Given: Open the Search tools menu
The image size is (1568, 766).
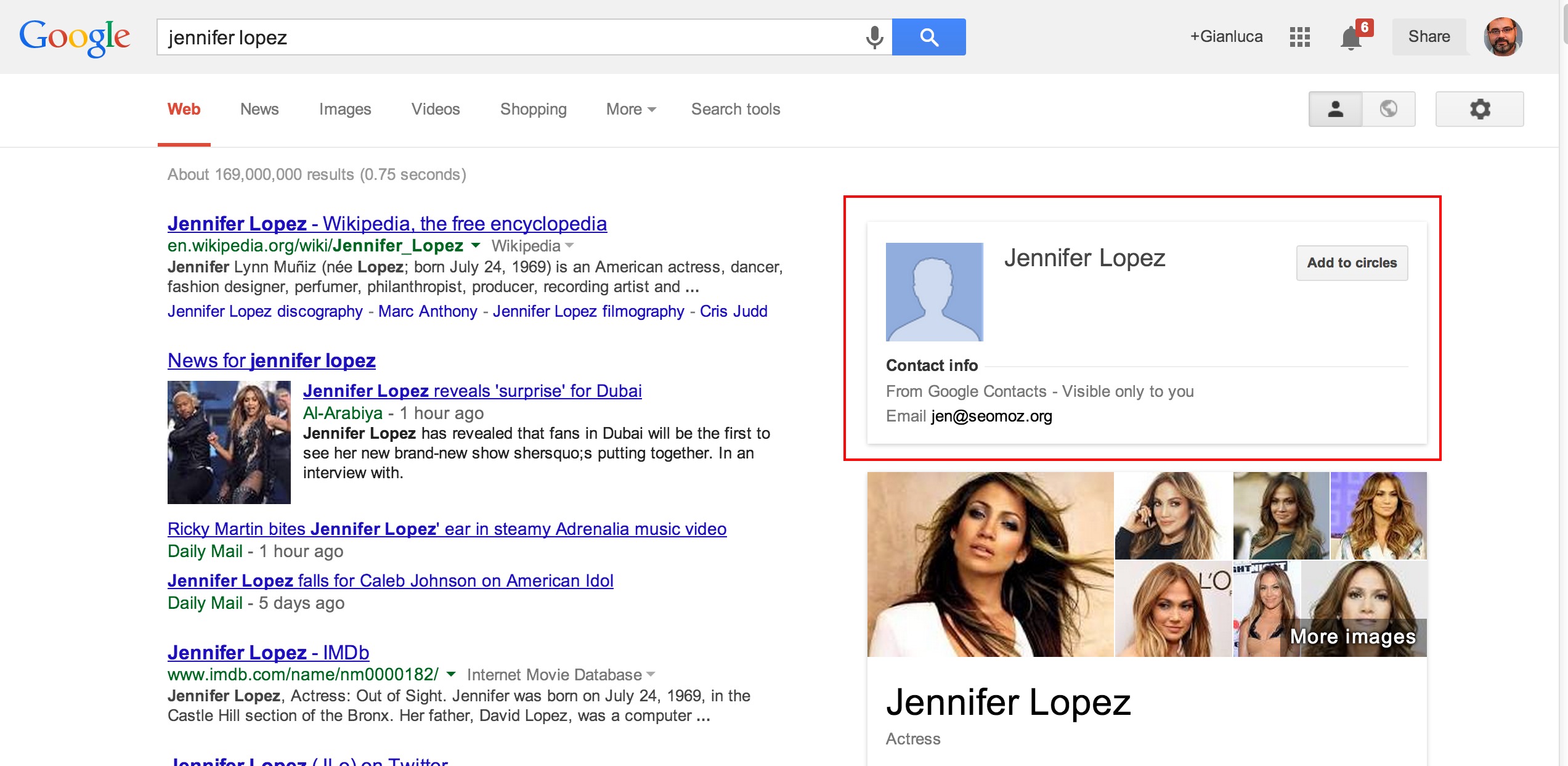Looking at the screenshot, I should (x=735, y=109).
